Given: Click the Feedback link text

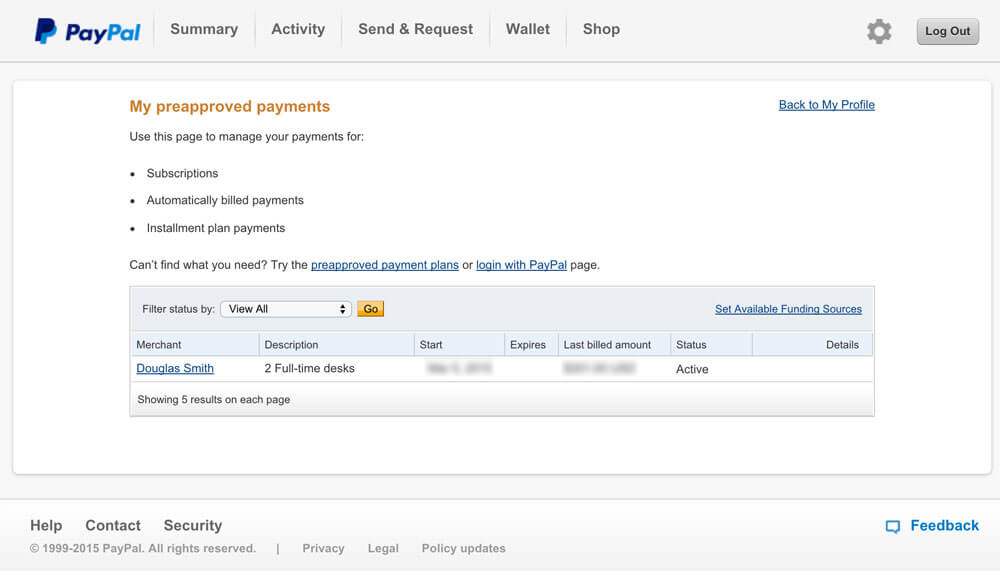Looking at the screenshot, I should (x=945, y=526).
